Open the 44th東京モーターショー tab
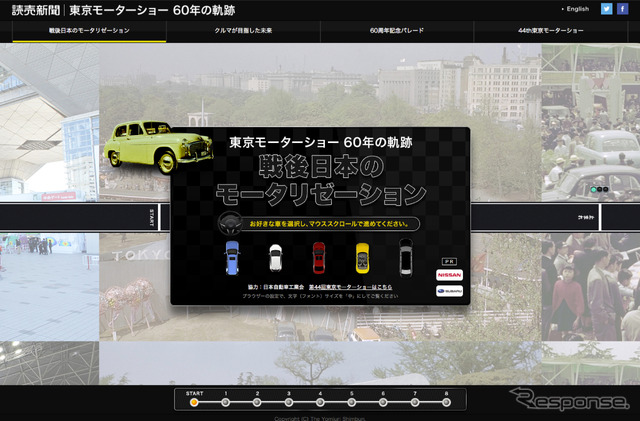Screen dimensions: 640x421 click(x=551, y=31)
